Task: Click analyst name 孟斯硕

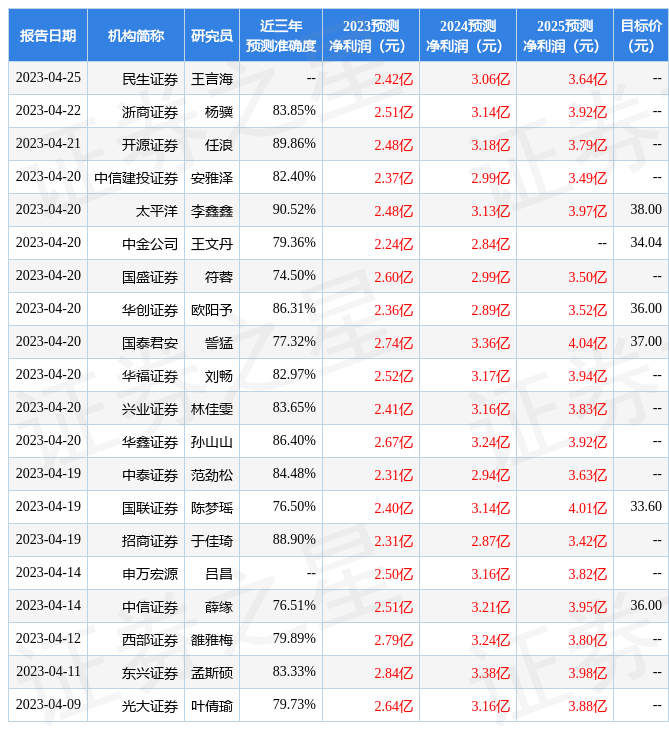Action: click(x=212, y=673)
